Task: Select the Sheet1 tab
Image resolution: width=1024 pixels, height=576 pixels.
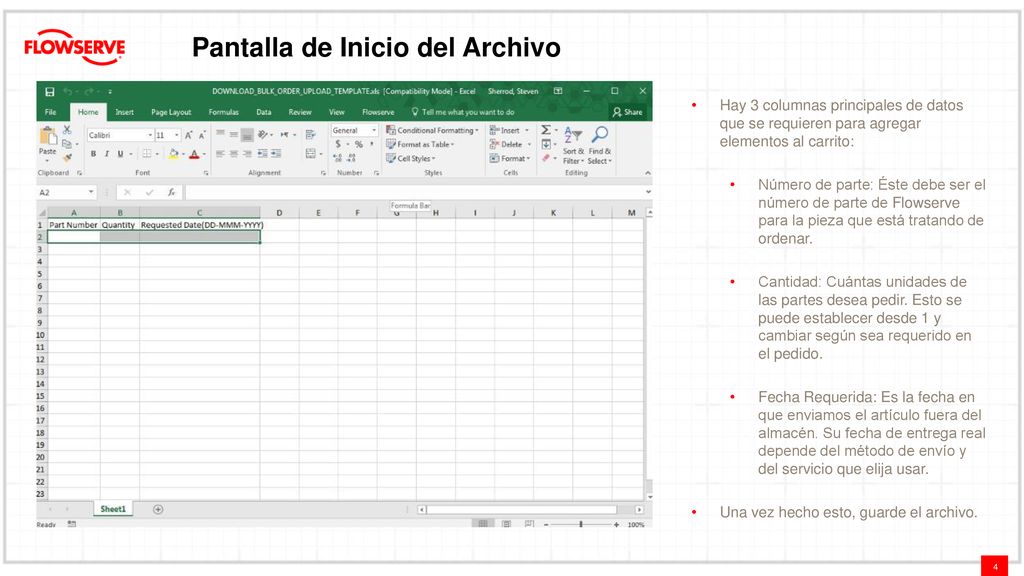Action: coord(113,509)
